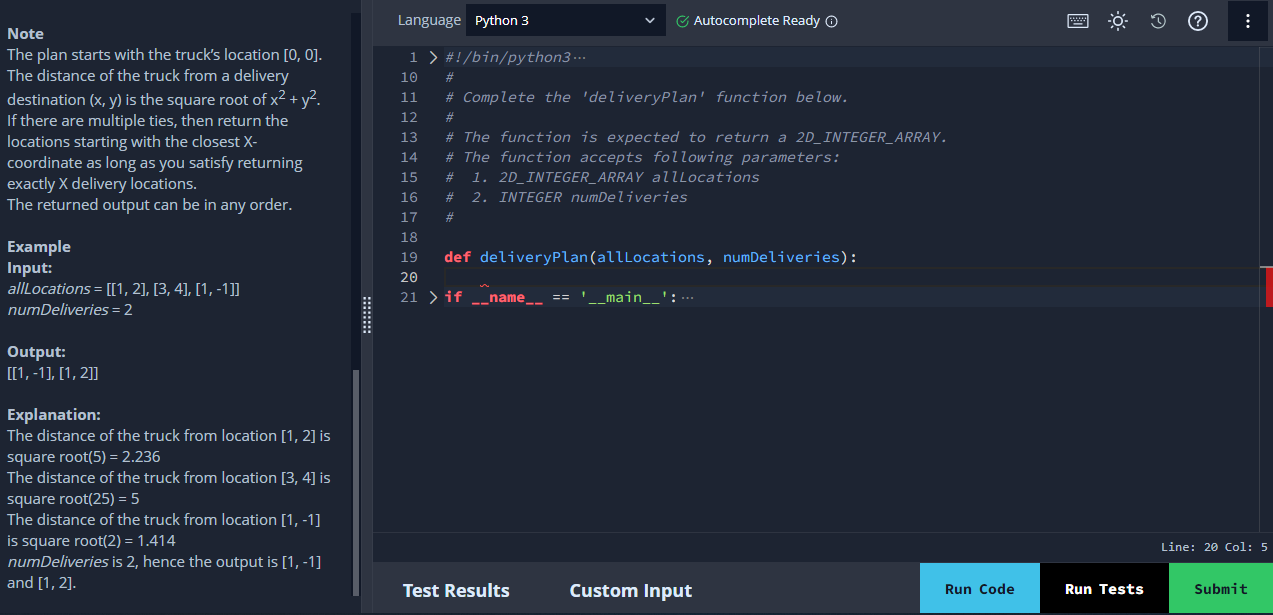Open the three-dot options menu
The width and height of the screenshot is (1273, 615).
pos(1247,20)
